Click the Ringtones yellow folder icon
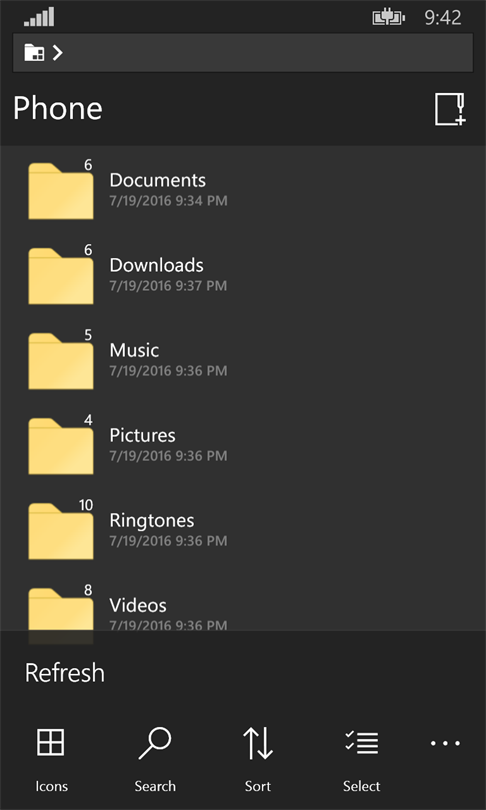This screenshot has width=486, height=810. (x=61, y=531)
